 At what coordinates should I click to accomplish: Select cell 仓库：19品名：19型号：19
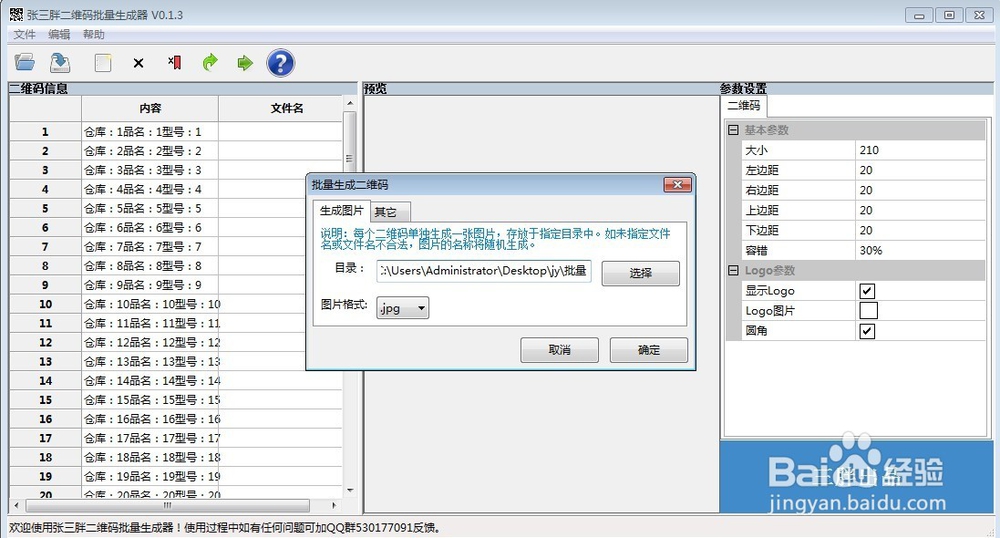click(x=150, y=476)
